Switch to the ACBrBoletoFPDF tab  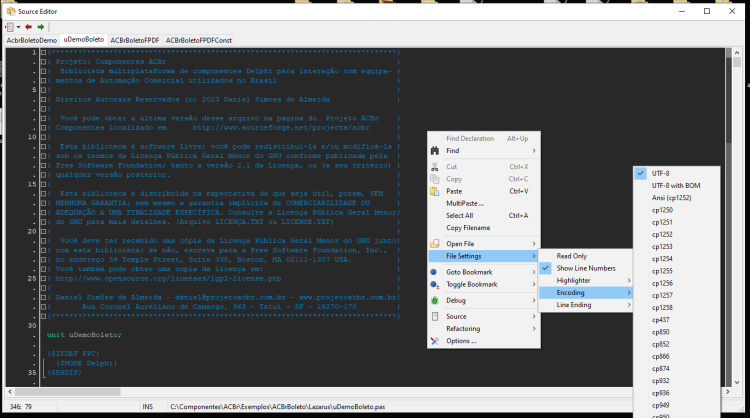point(135,41)
